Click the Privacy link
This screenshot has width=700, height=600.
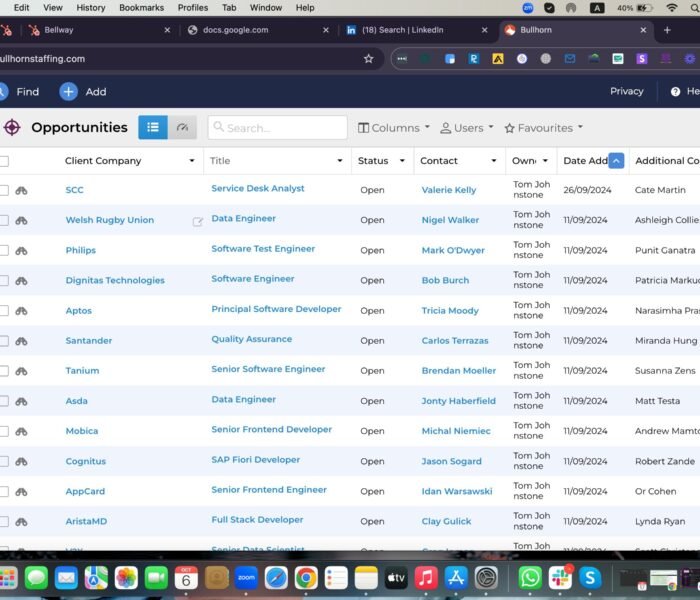point(626,91)
